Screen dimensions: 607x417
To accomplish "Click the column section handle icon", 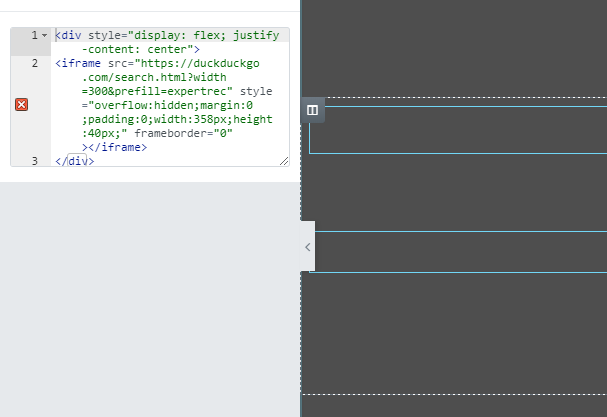I will [312, 110].
